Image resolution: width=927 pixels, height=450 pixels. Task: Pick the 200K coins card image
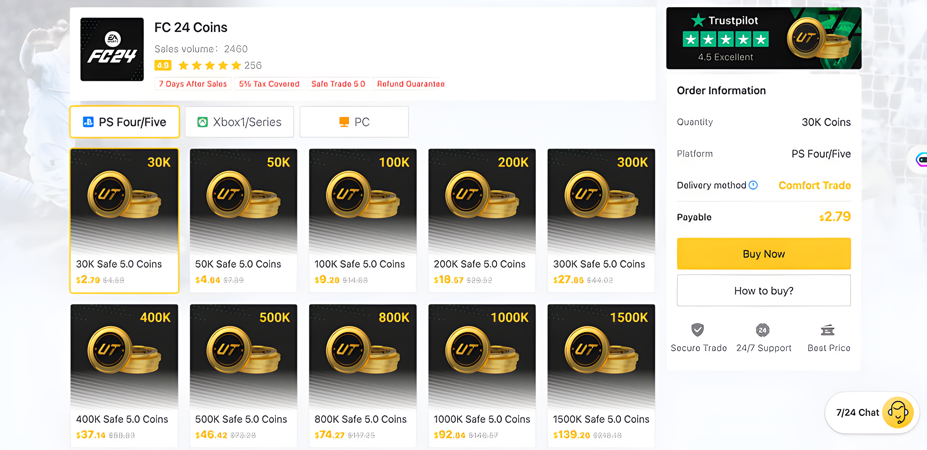[482, 200]
